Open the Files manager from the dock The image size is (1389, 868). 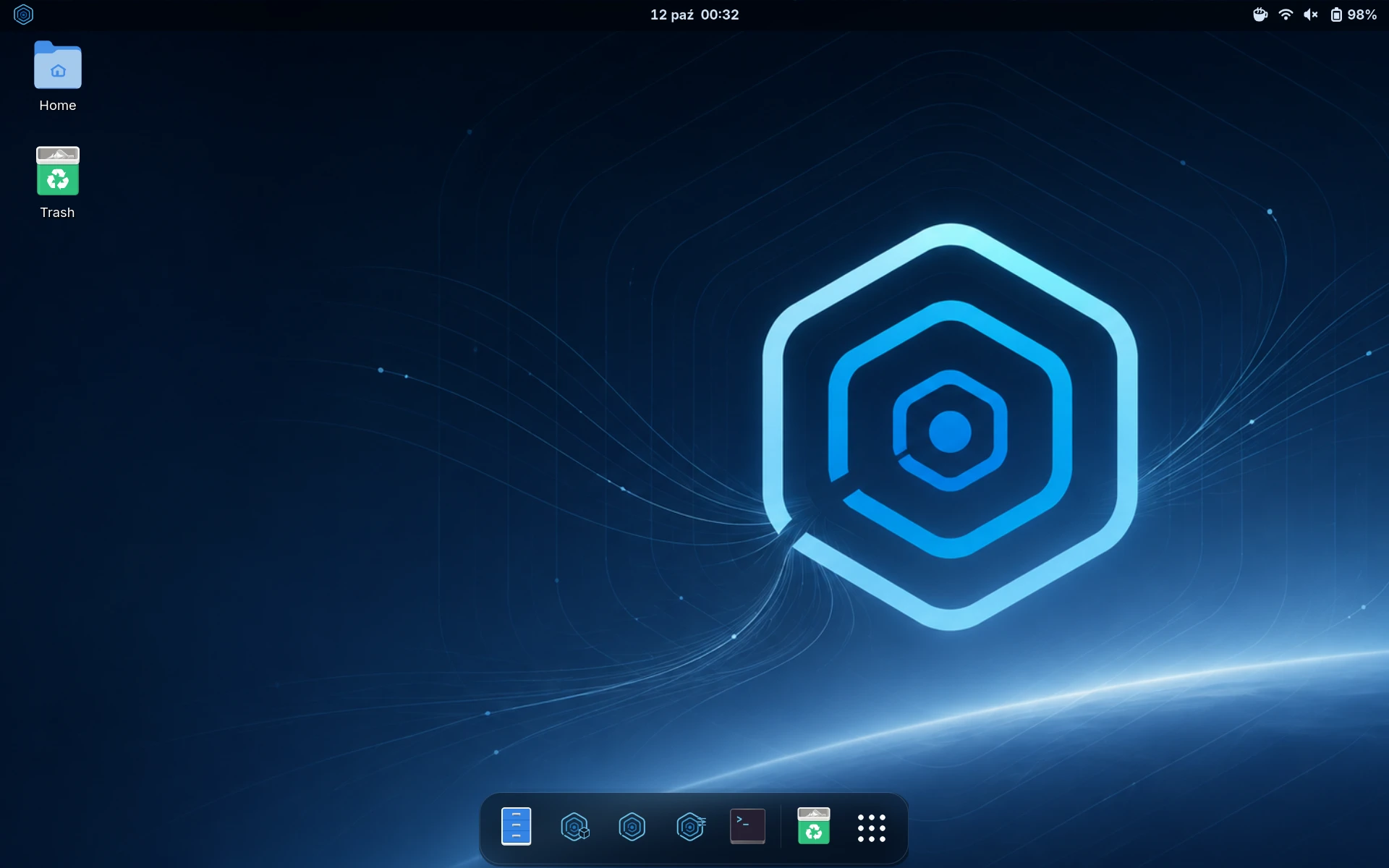[516, 827]
